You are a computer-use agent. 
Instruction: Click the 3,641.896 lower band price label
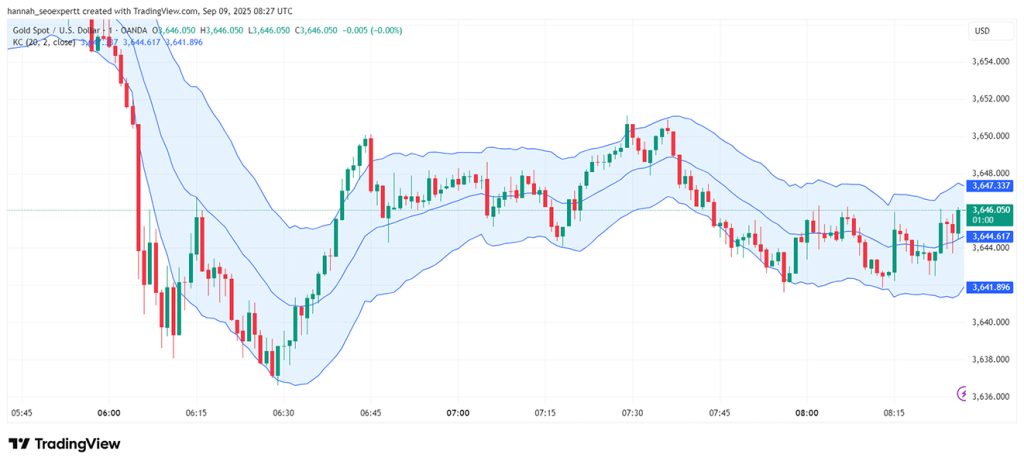pyautogui.click(x=991, y=287)
